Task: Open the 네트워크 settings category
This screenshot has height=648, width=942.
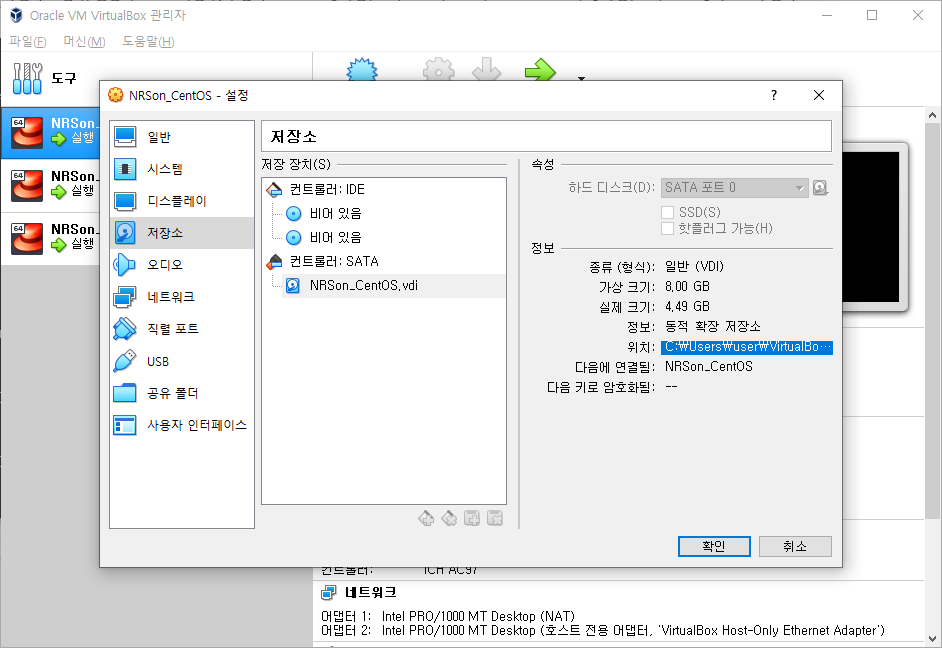Action: click(x=182, y=297)
